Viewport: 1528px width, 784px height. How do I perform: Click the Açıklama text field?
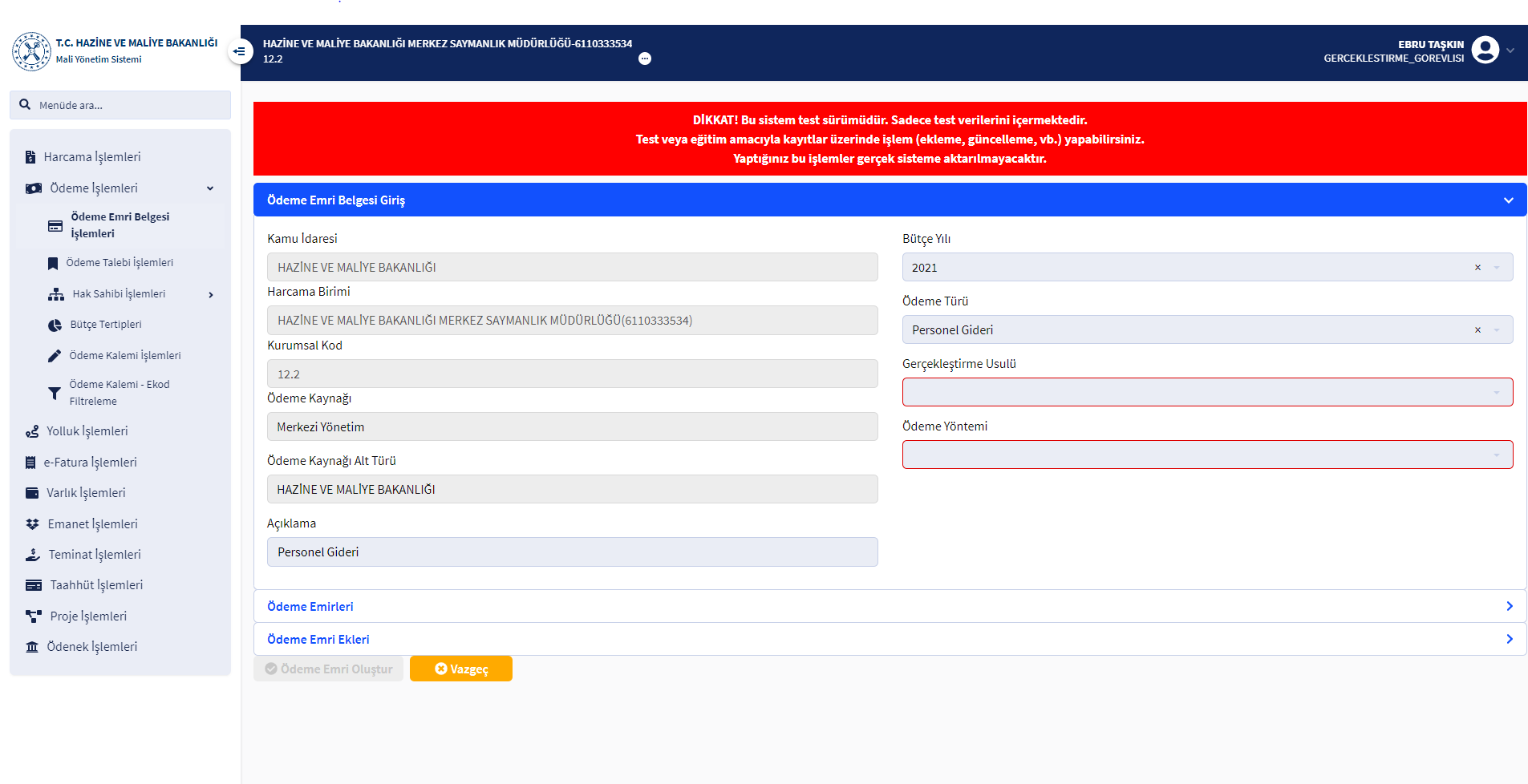click(572, 552)
